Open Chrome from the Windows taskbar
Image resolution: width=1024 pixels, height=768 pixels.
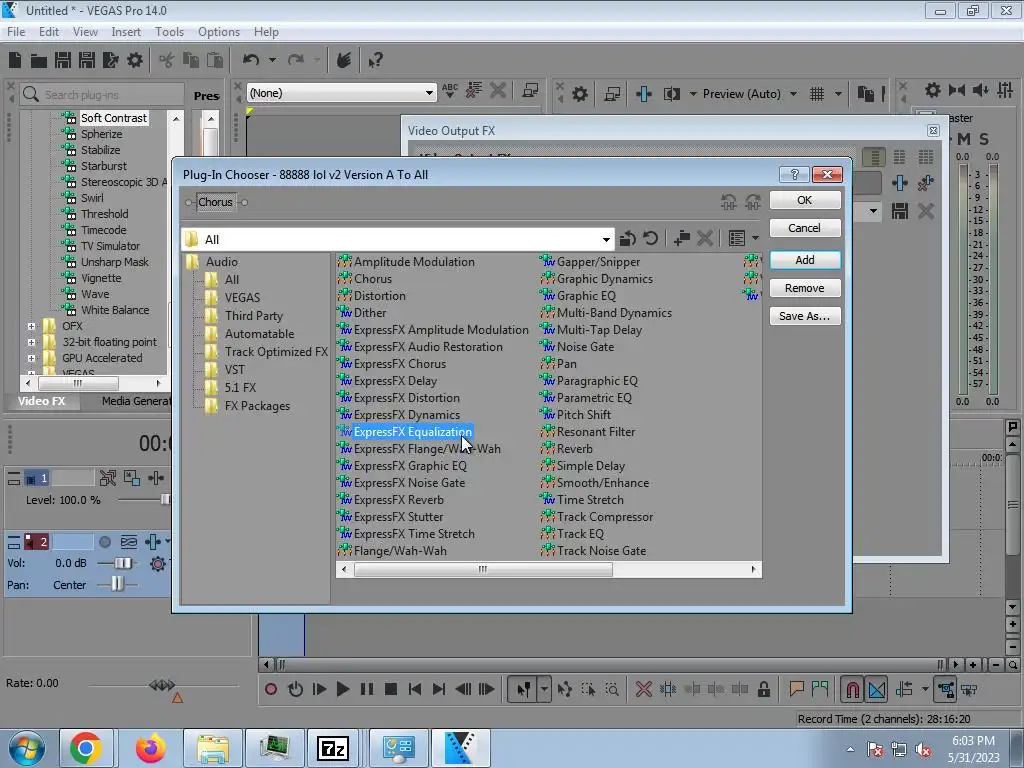[x=86, y=748]
